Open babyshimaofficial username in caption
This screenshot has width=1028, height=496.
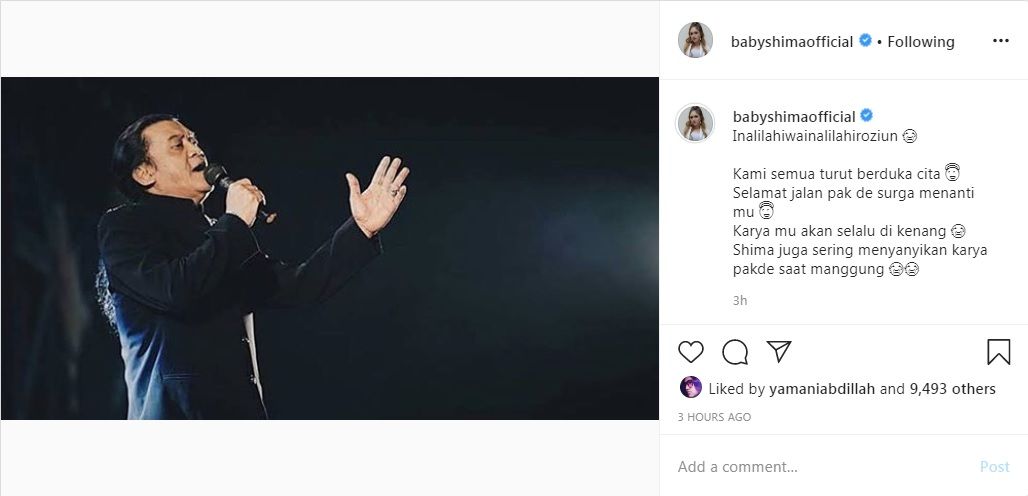click(x=793, y=117)
